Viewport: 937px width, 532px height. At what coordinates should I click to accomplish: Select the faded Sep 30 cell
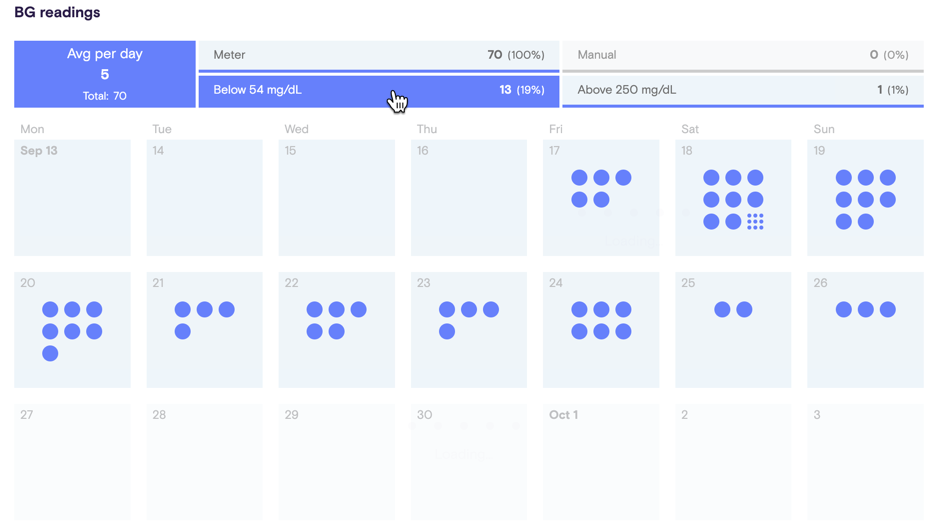click(x=469, y=461)
